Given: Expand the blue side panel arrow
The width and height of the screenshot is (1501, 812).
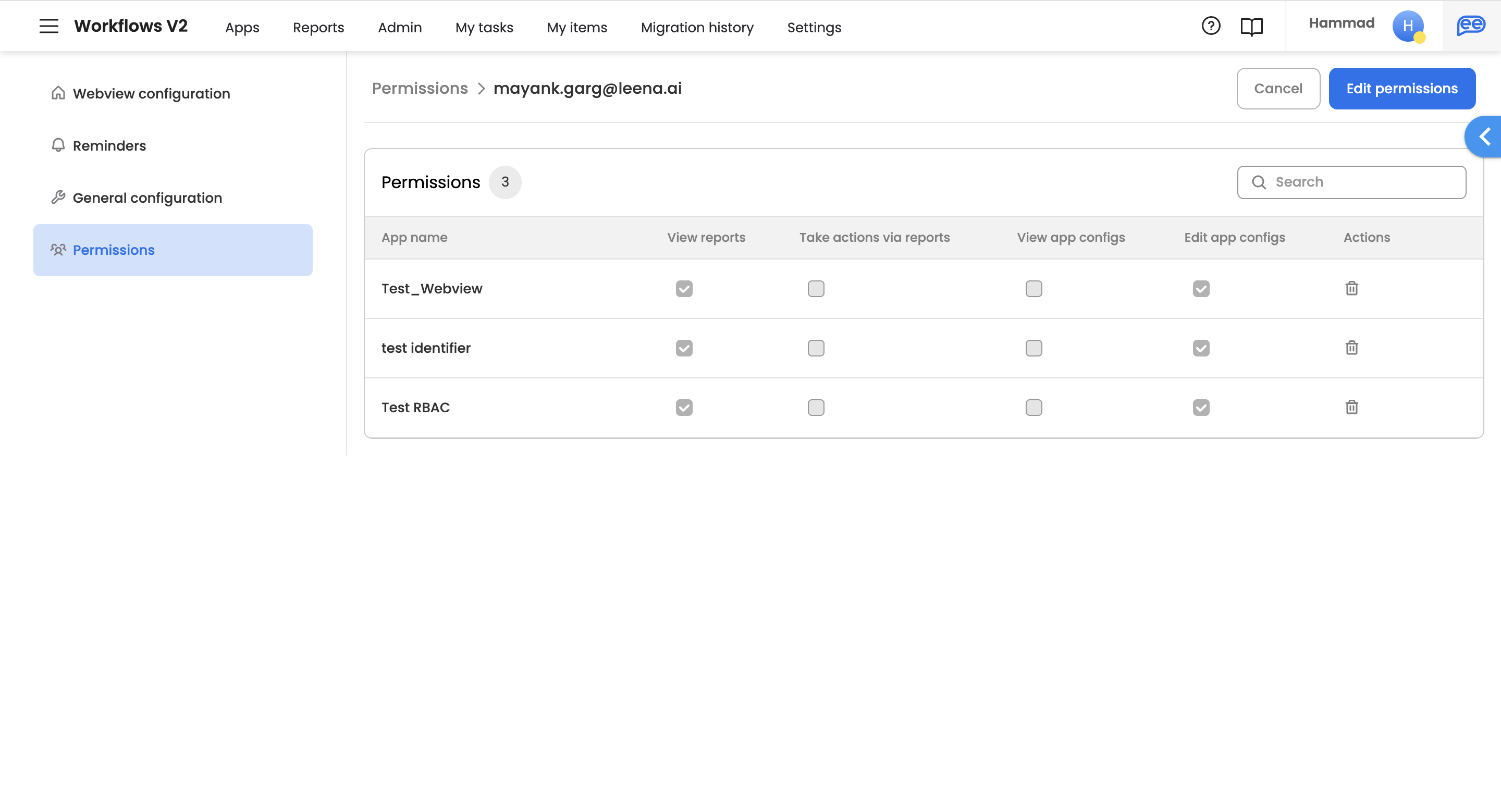Looking at the screenshot, I should [1484, 137].
